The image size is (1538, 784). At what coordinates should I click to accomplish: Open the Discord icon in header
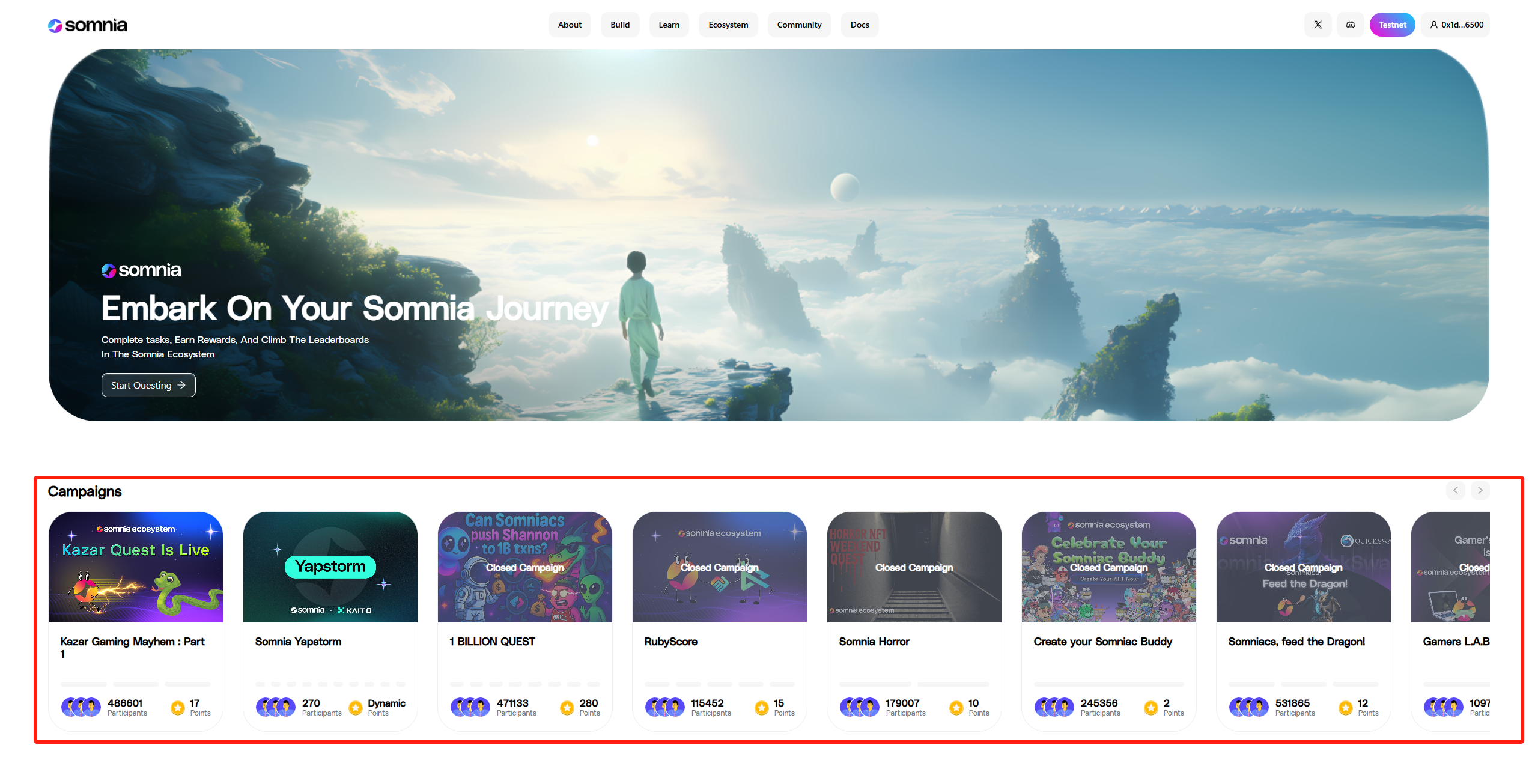pos(1350,25)
